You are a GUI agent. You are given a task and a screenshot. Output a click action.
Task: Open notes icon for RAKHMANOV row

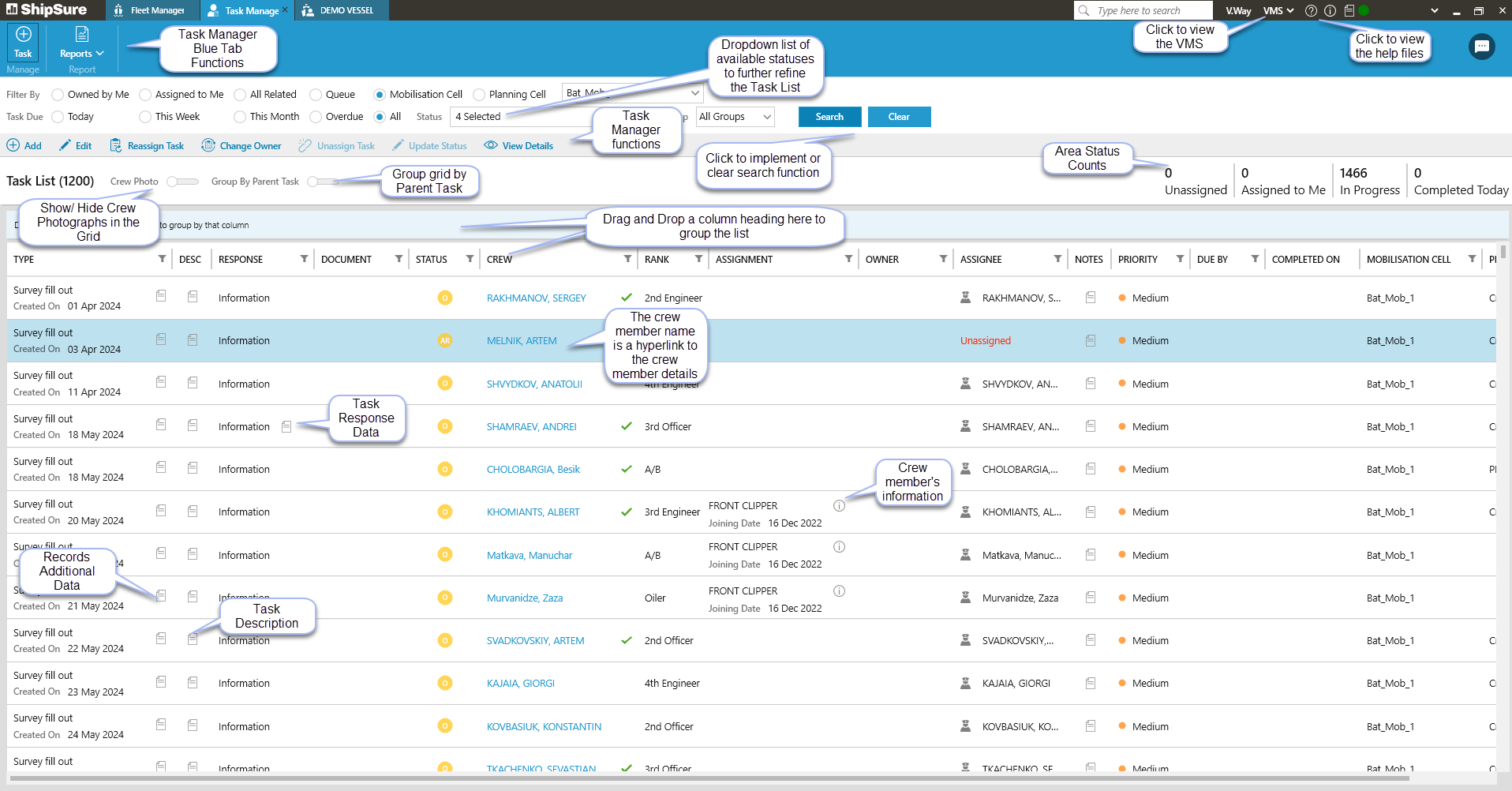pos(1090,298)
